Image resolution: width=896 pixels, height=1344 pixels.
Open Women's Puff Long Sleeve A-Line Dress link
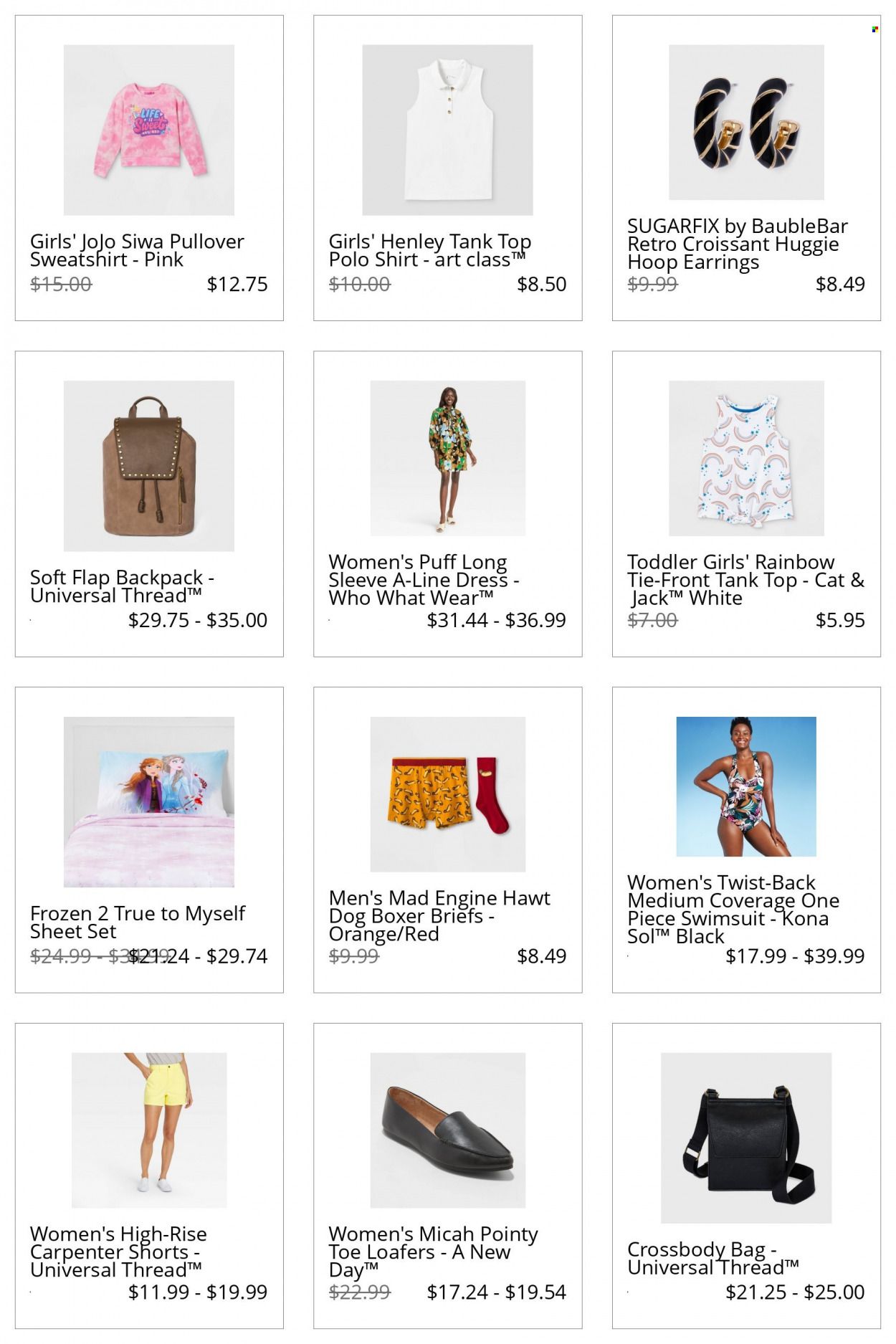pos(424,580)
